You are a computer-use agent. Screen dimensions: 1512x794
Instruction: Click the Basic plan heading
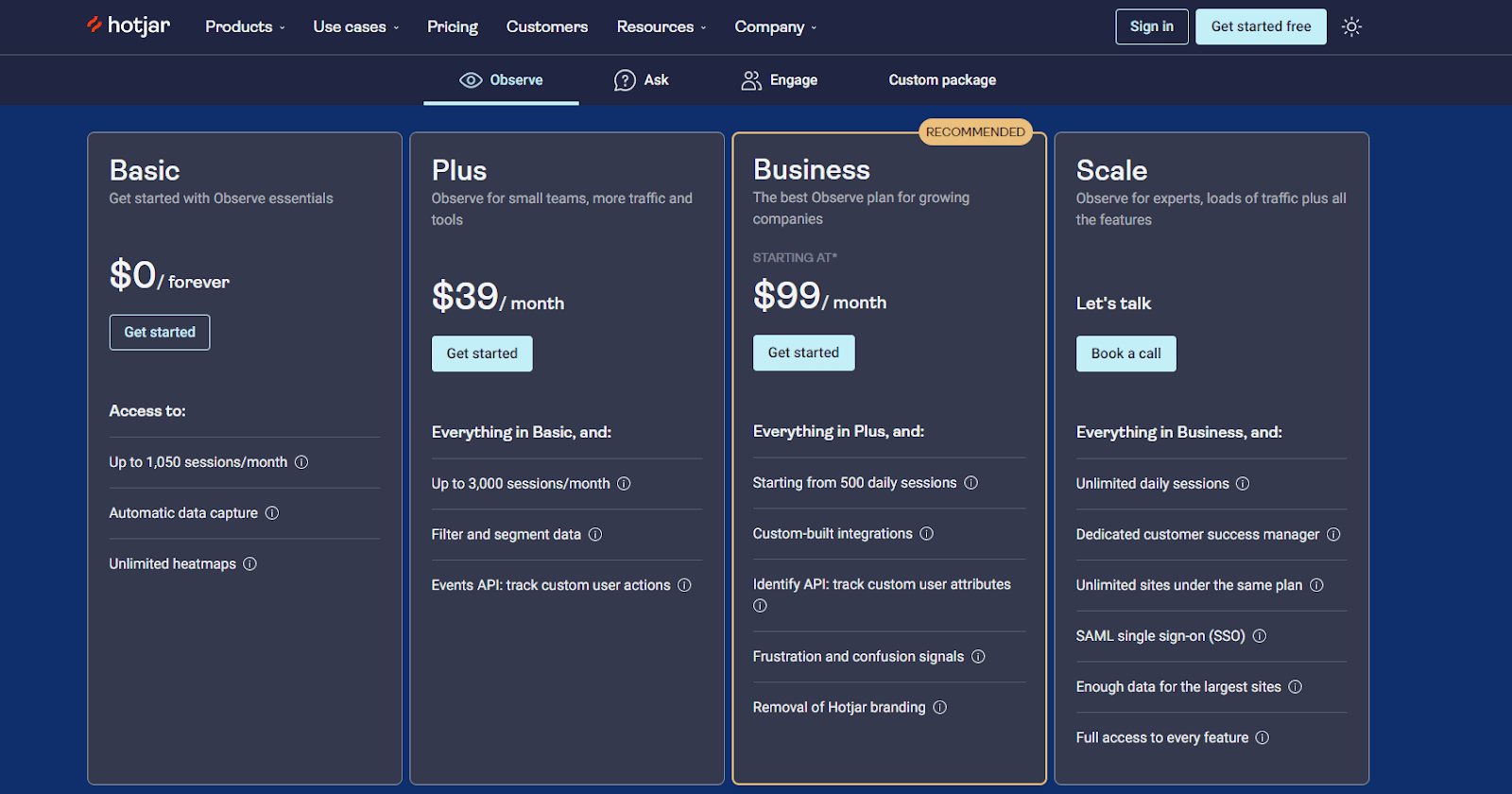coord(145,170)
